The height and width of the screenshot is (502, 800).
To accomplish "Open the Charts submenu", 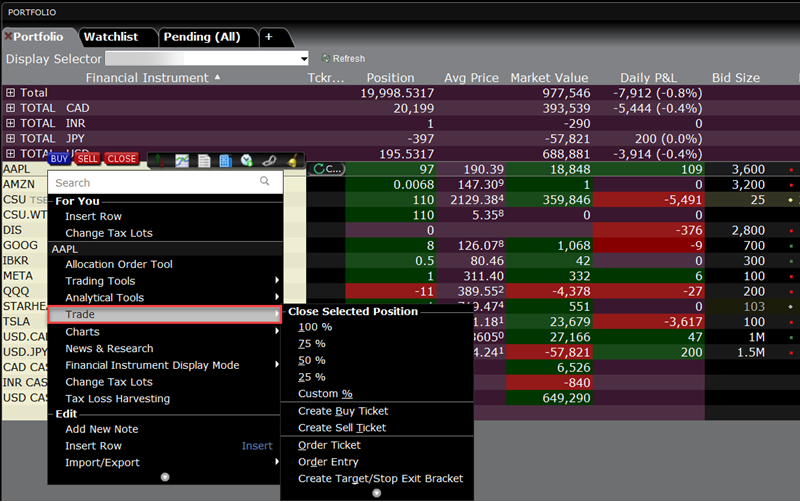I will pos(165,332).
